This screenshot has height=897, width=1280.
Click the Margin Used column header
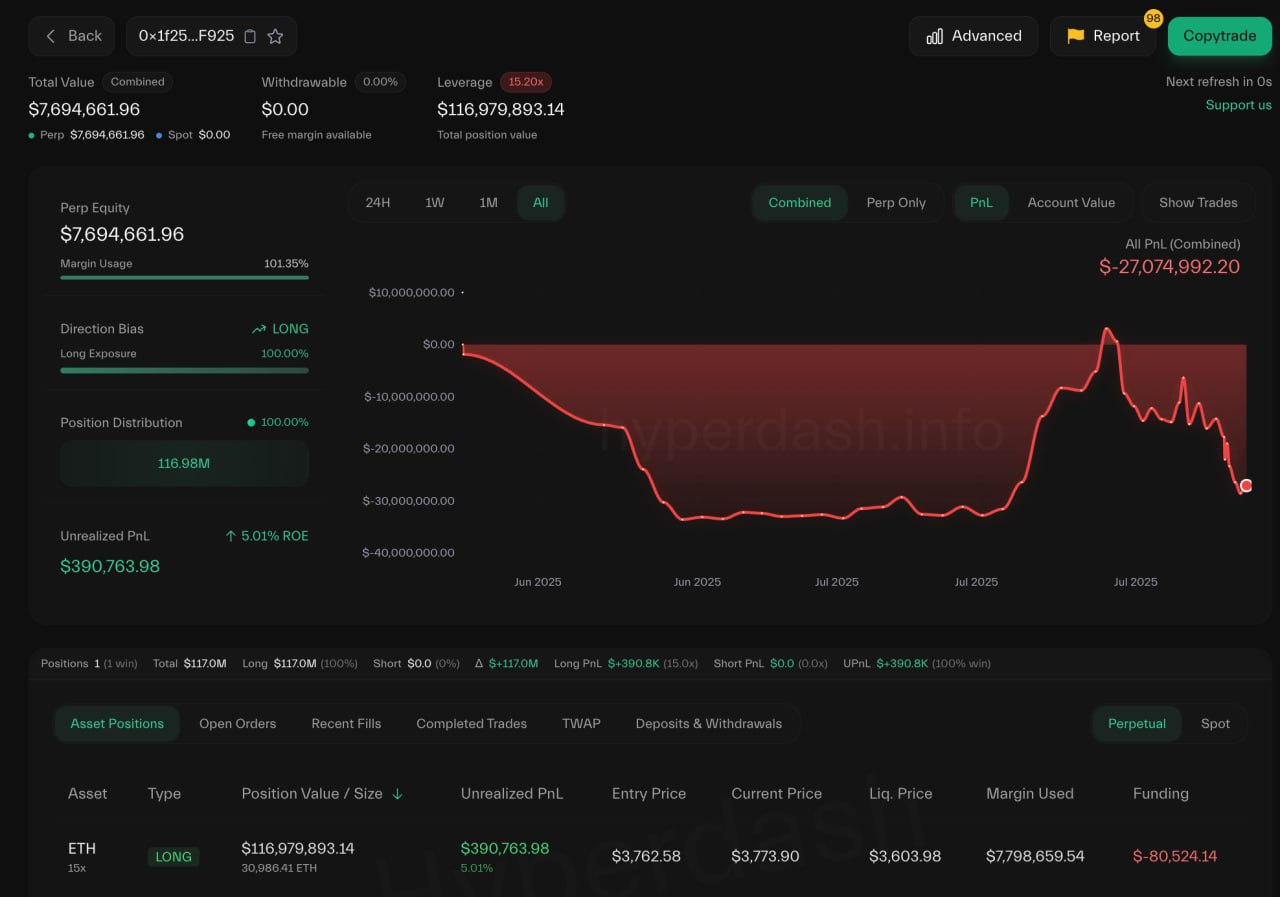(1030, 793)
